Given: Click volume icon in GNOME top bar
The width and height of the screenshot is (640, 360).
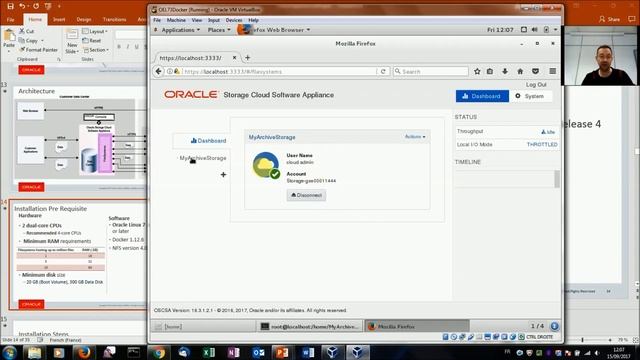Looking at the screenshot, I should tap(535, 30).
